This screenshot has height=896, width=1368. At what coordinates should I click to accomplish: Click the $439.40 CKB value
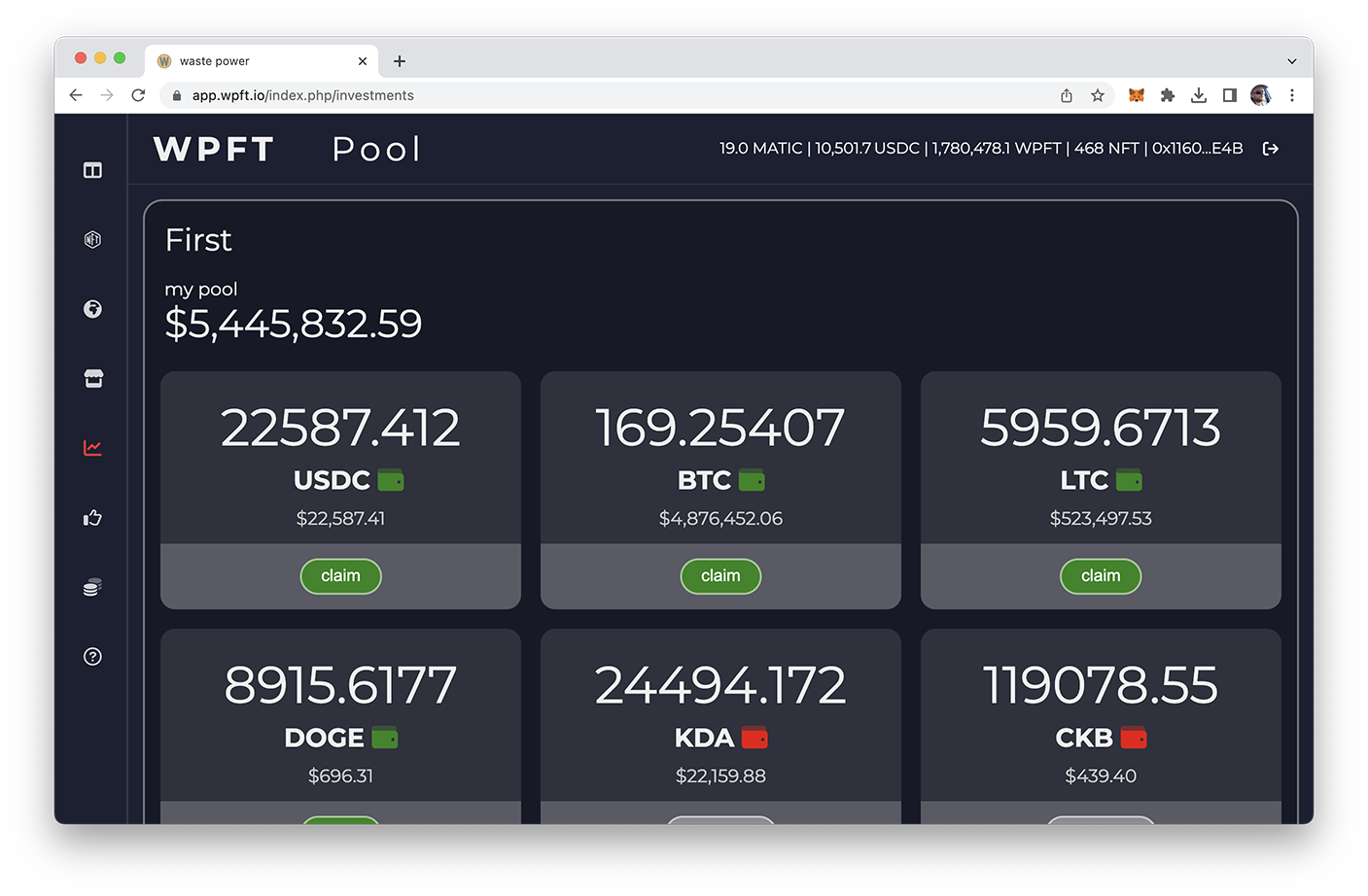1101,776
